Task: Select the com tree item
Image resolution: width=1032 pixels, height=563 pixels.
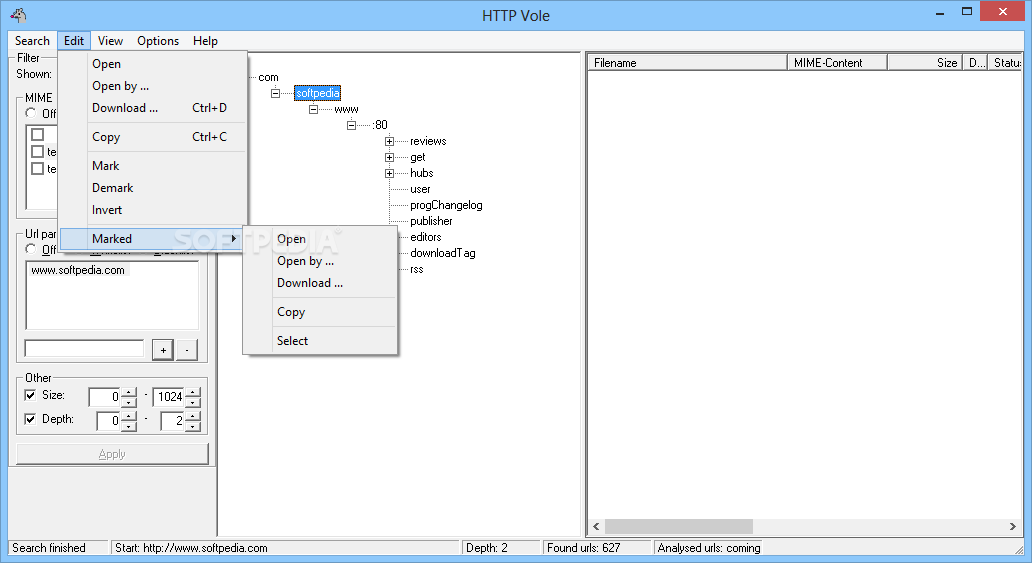Action: pos(268,78)
